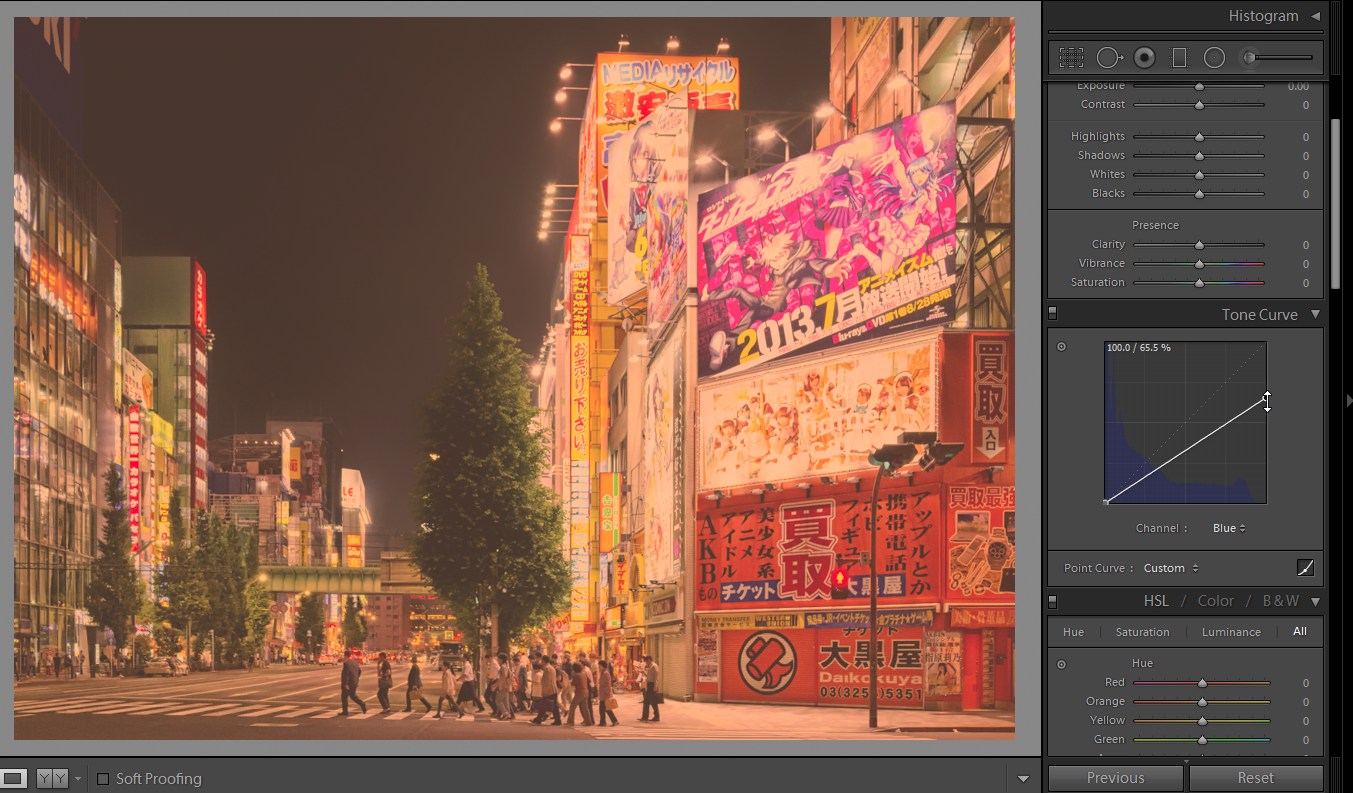Open Before/After view options dropdown arrow
The height and width of the screenshot is (793, 1353).
78,778
